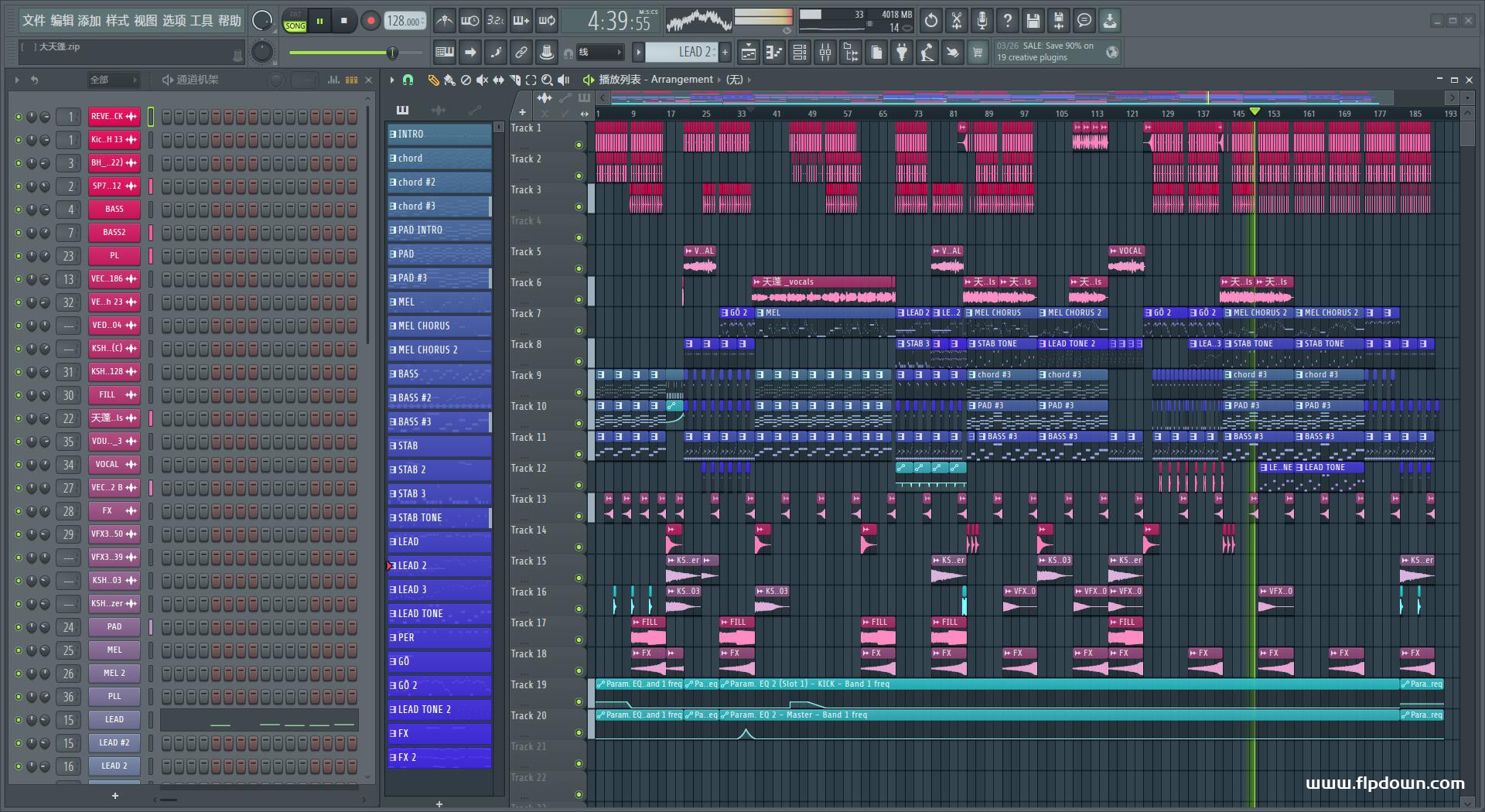Click the 128.000 tempo field
Viewport: 1485px width, 812px height.
pyautogui.click(x=405, y=21)
